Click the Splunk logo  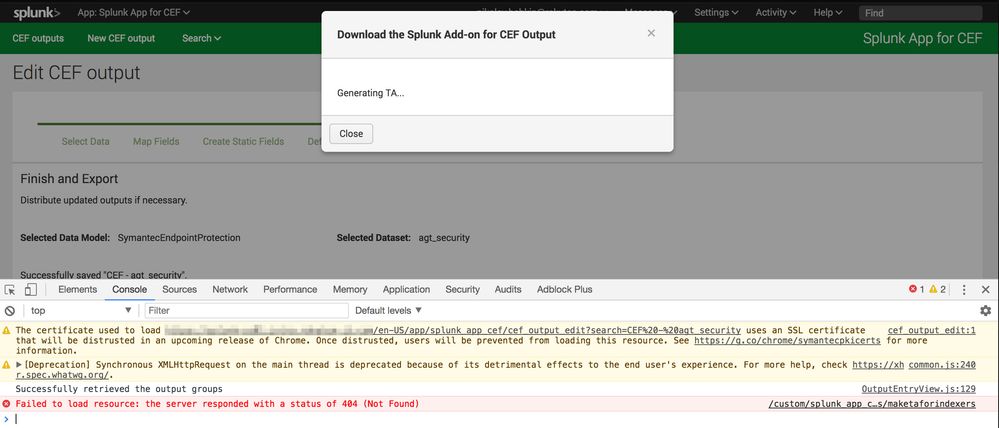[36, 12]
